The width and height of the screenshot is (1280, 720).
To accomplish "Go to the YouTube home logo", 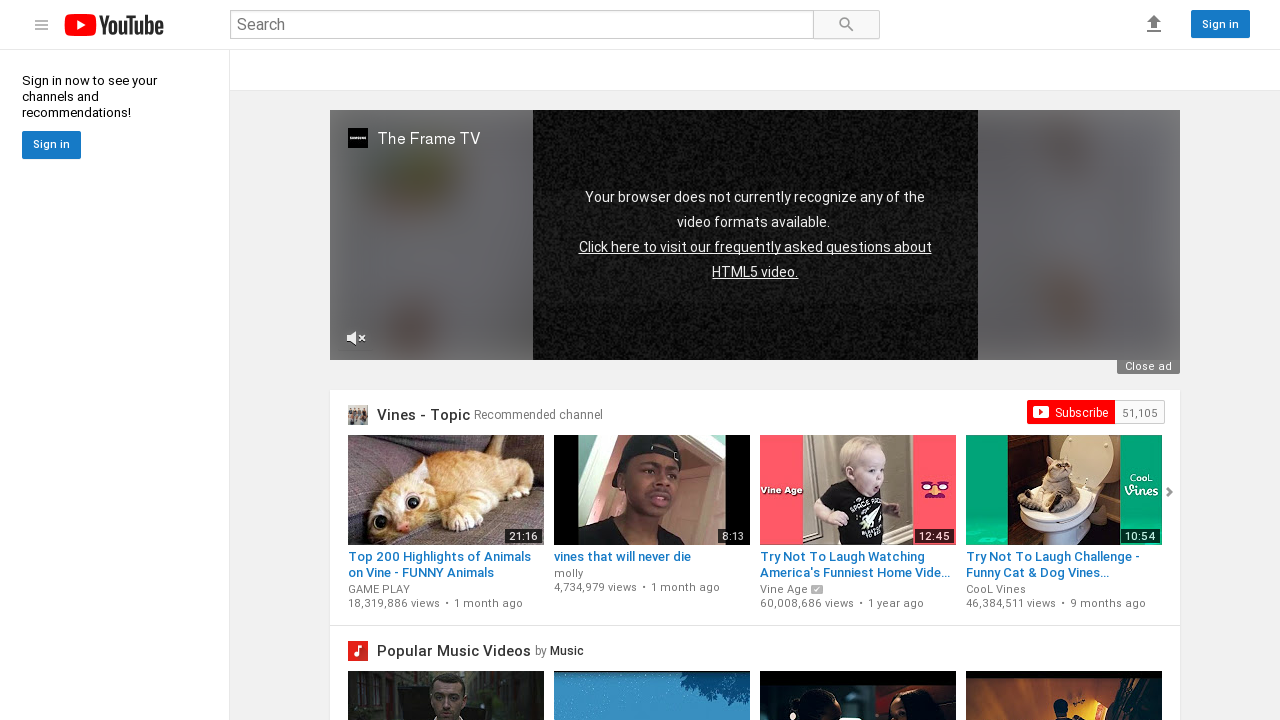I will (114, 25).
